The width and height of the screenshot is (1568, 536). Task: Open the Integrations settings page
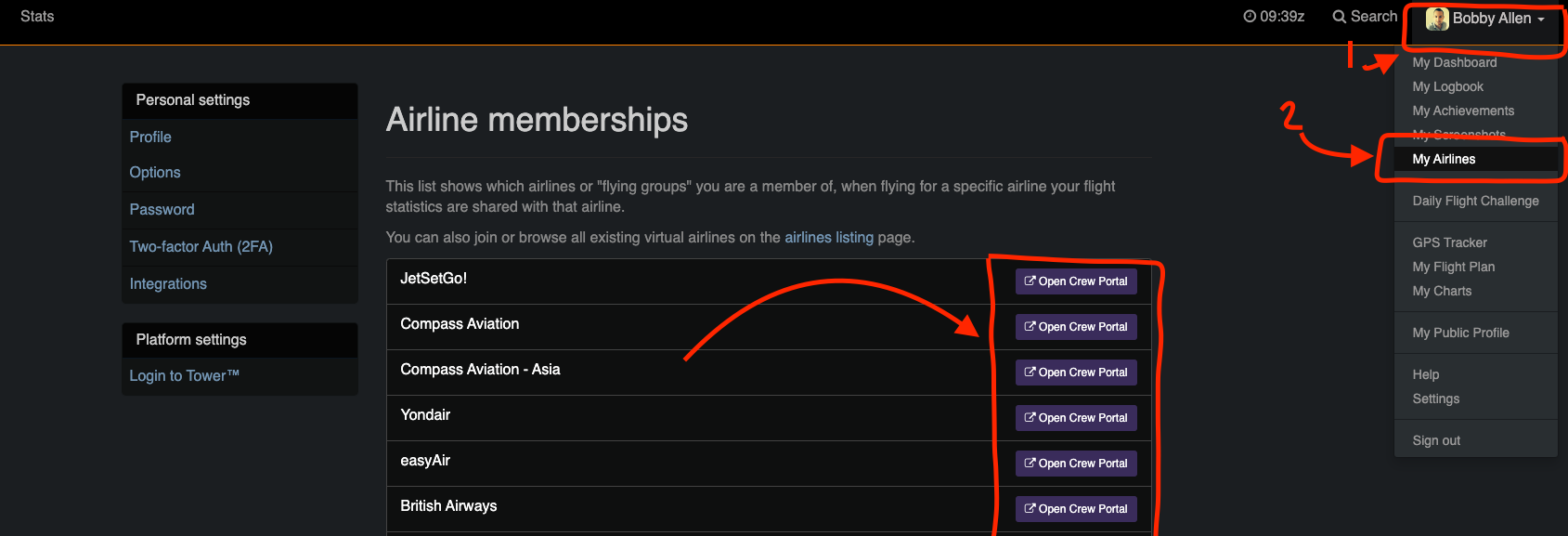(x=168, y=284)
